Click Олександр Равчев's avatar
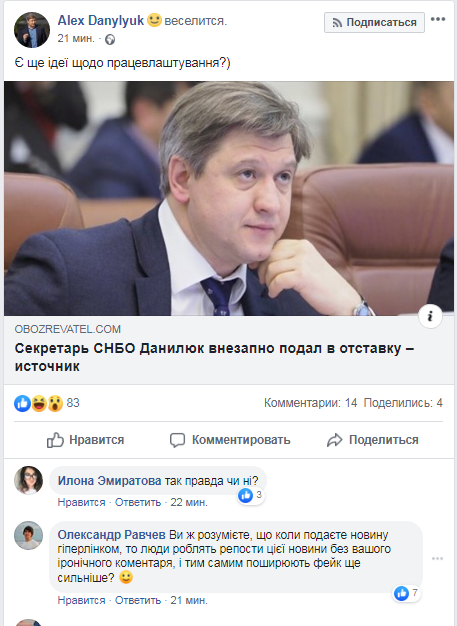Image resolution: width=457 pixels, height=626 pixels. coord(28,535)
